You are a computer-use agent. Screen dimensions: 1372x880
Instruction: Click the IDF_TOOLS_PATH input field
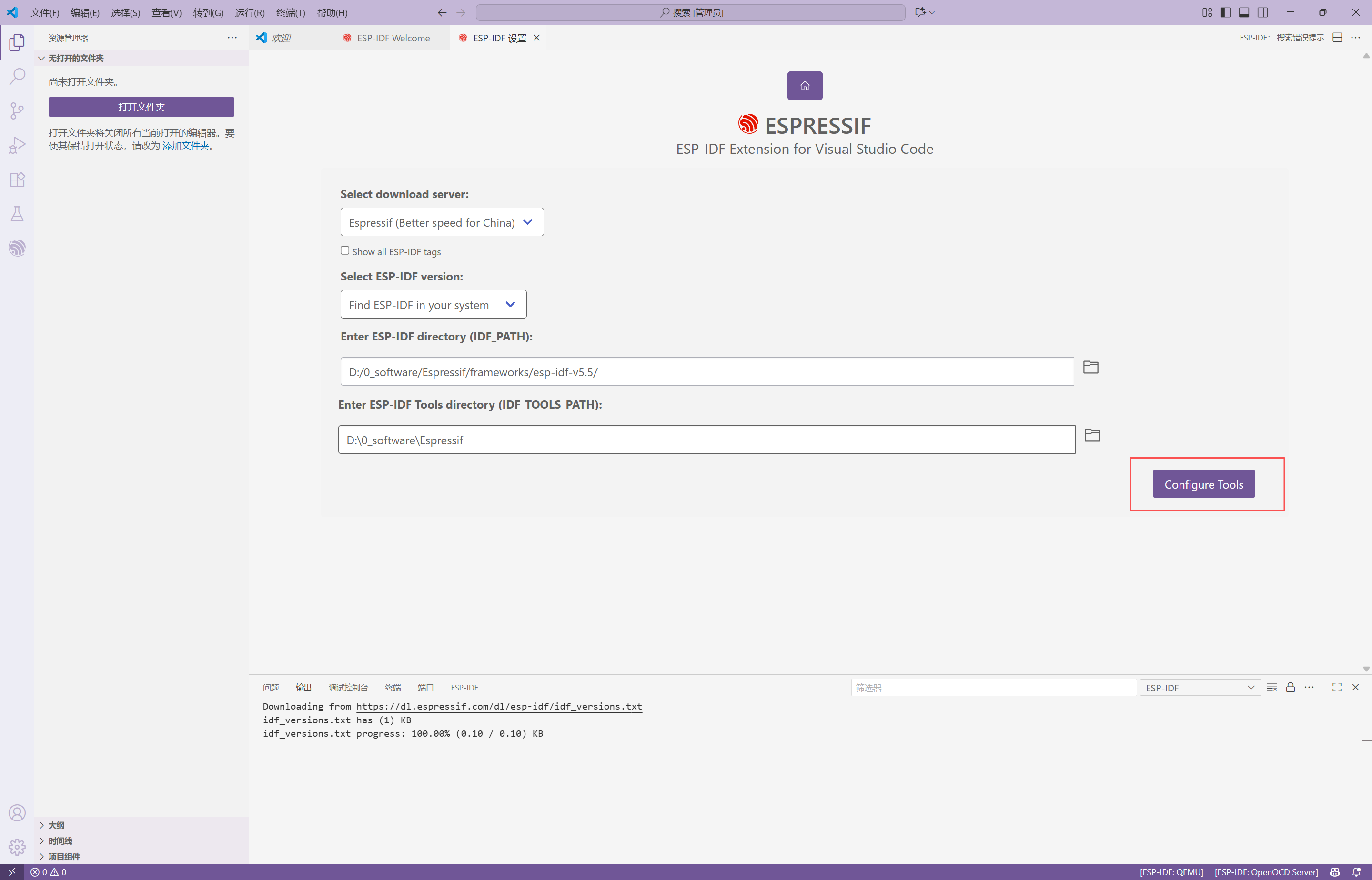pyautogui.click(x=706, y=440)
